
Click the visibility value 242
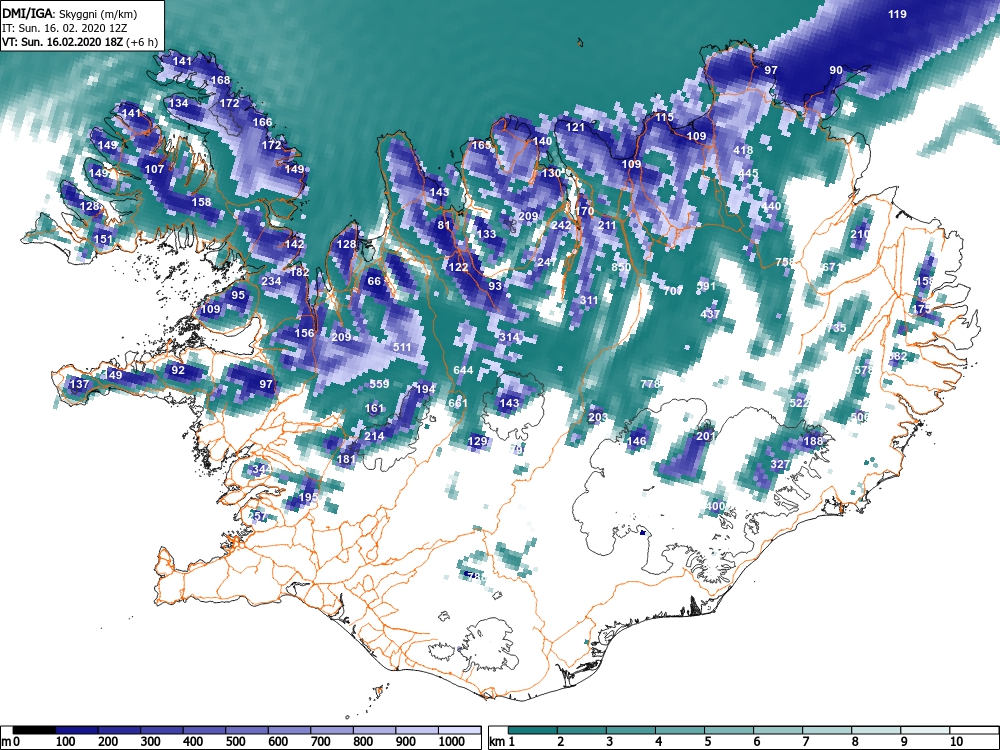[x=561, y=225]
